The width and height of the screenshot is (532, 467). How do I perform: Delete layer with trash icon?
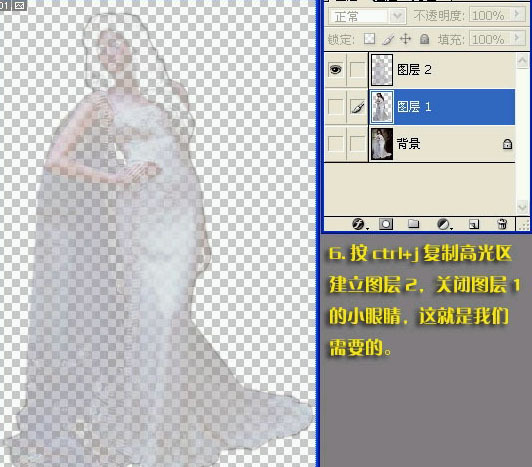tap(502, 224)
